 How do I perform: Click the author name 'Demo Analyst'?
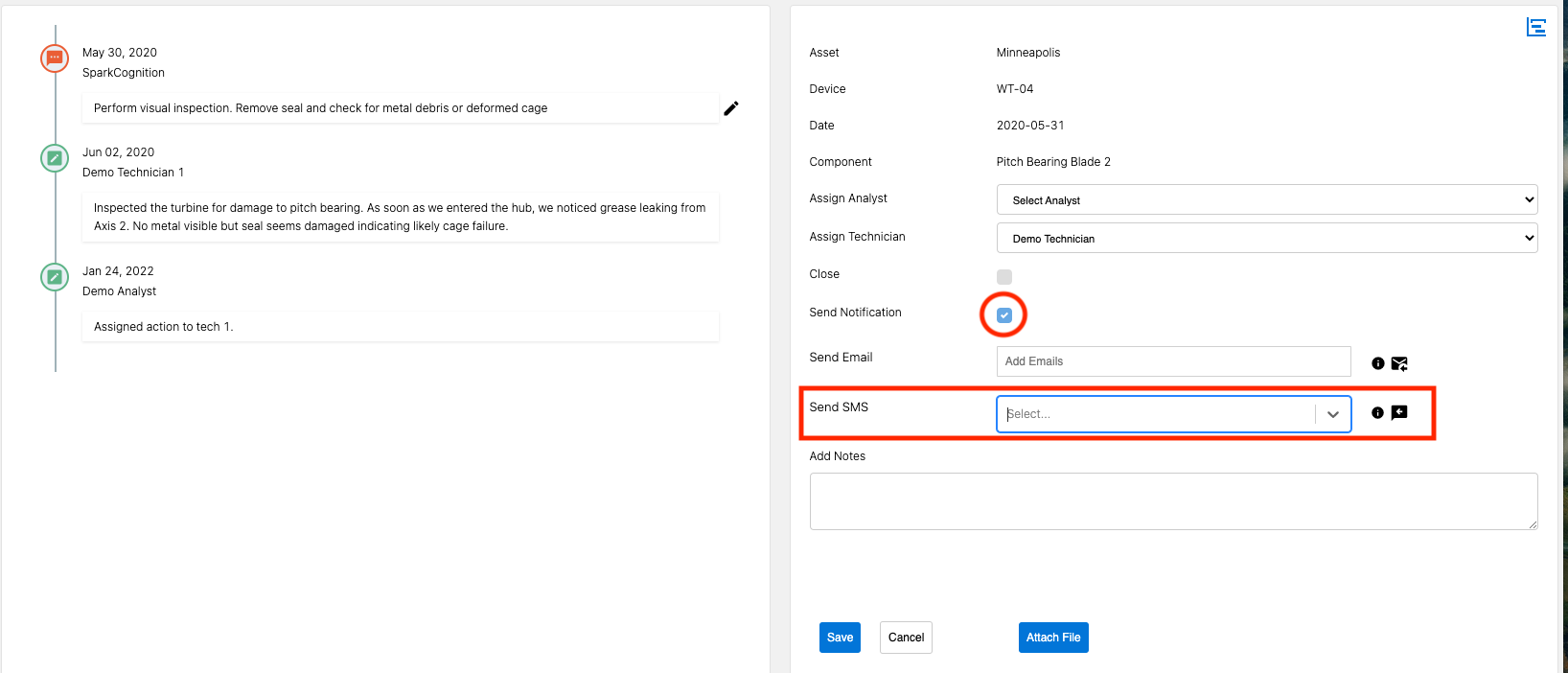click(119, 291)
